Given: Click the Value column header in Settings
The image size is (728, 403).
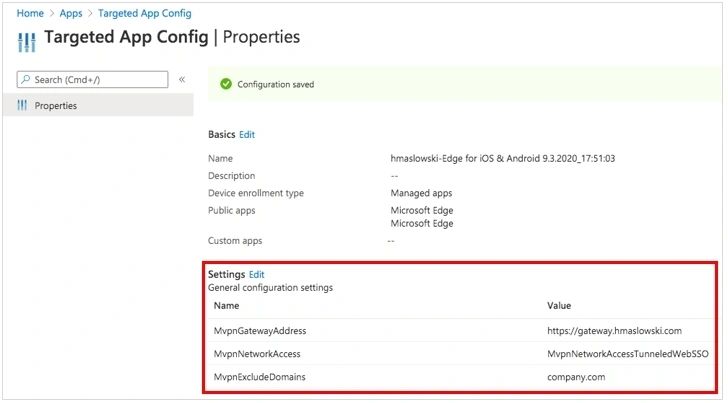Looking at the screenshot, I should pyautogui.click(x=559, y=306).
